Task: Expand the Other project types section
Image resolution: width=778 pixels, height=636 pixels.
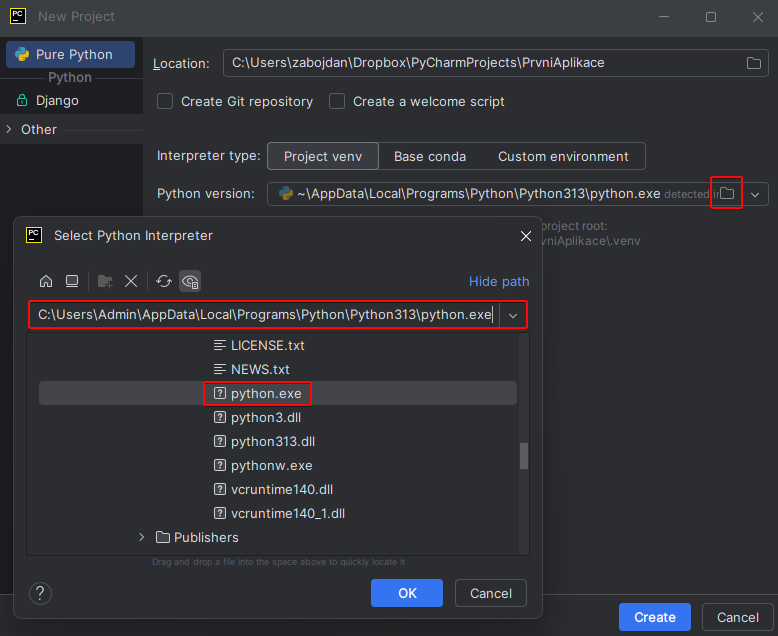Action: coord(9,129)
